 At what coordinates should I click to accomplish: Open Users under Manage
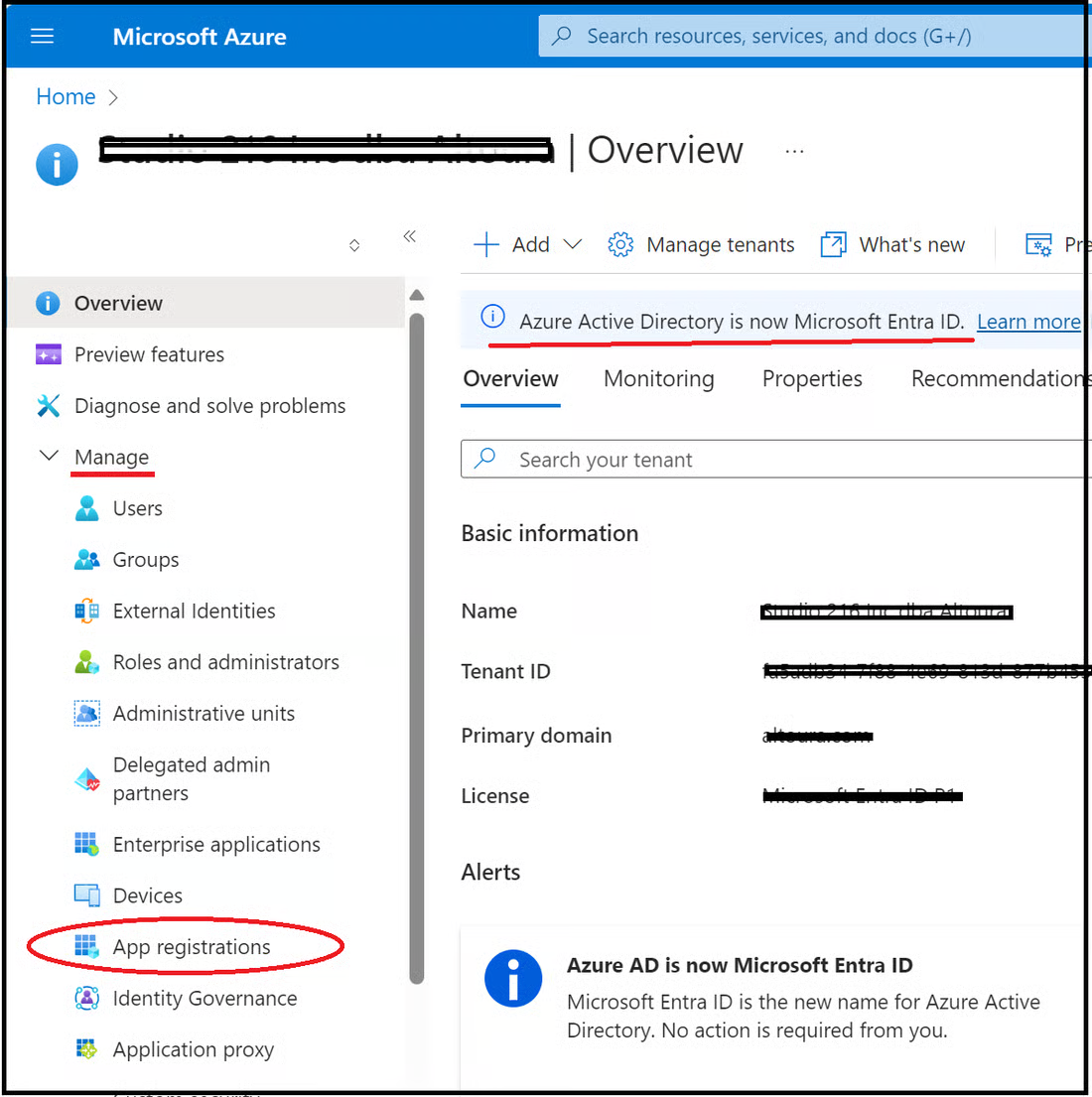point(138,508)
